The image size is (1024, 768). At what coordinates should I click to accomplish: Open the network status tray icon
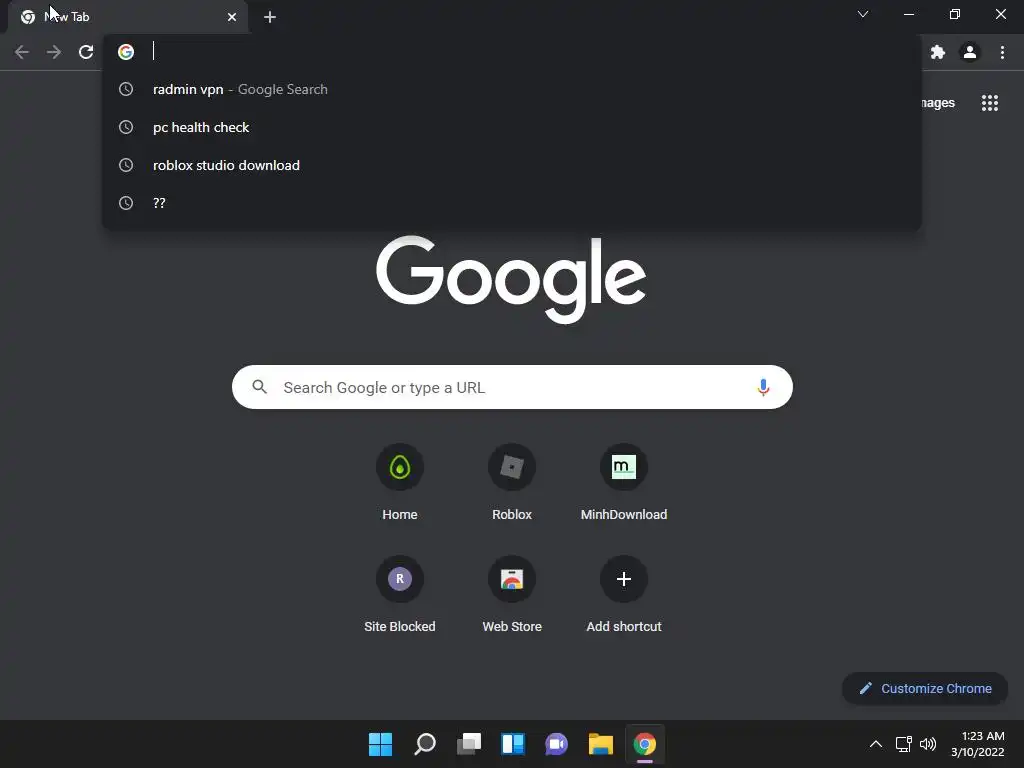click(x=903, y=744)
